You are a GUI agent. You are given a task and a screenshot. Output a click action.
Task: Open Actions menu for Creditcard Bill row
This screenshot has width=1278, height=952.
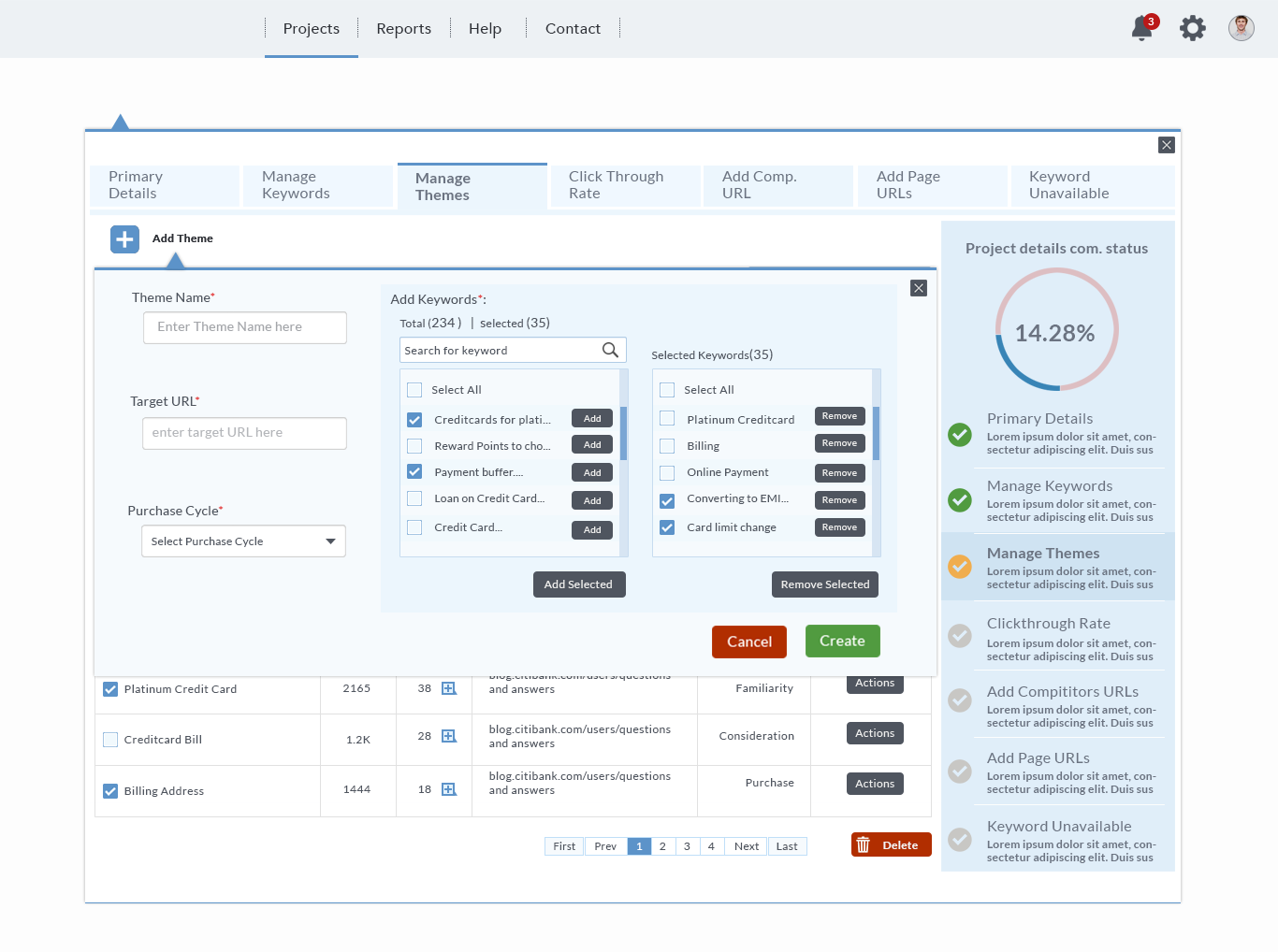(875, 733)
